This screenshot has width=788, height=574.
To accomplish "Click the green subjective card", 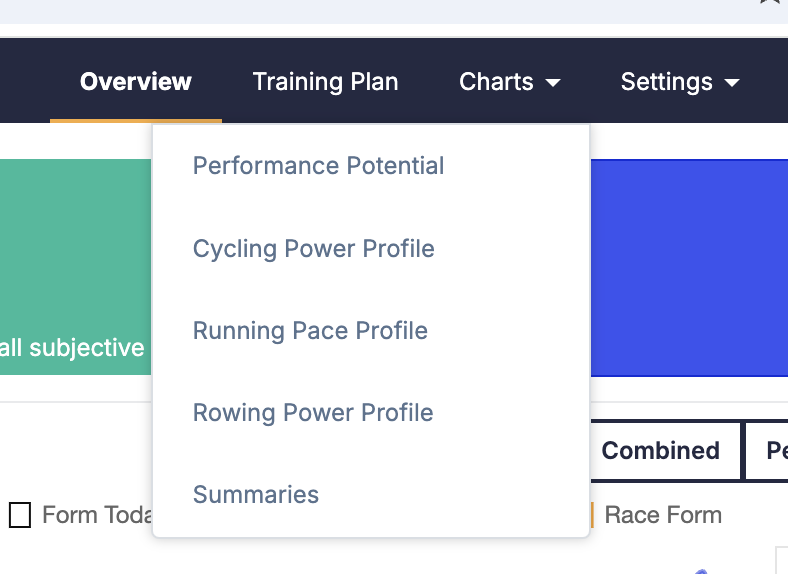I will [75, 267].
